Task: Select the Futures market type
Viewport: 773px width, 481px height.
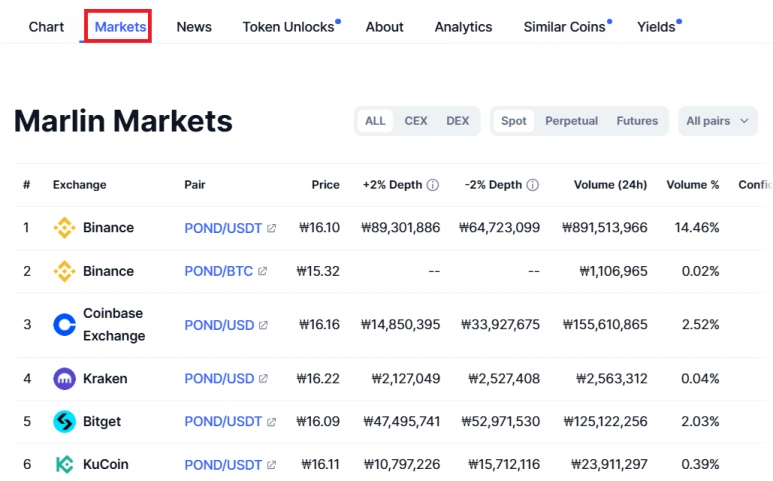Action: 637,121
